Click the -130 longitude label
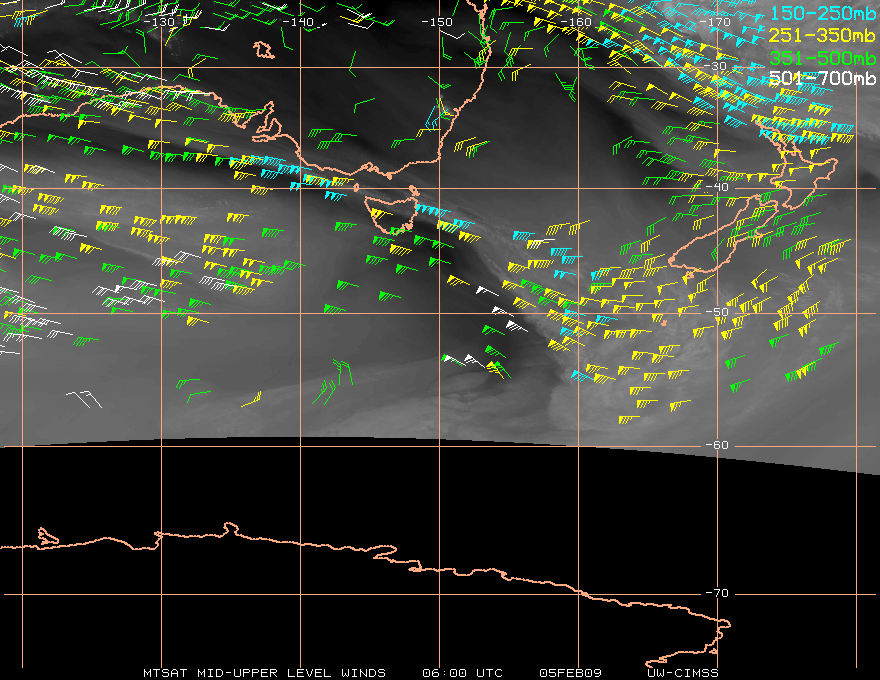Image resolution: width=880 pixels, height=680 pixels. (x=159, y=22)
